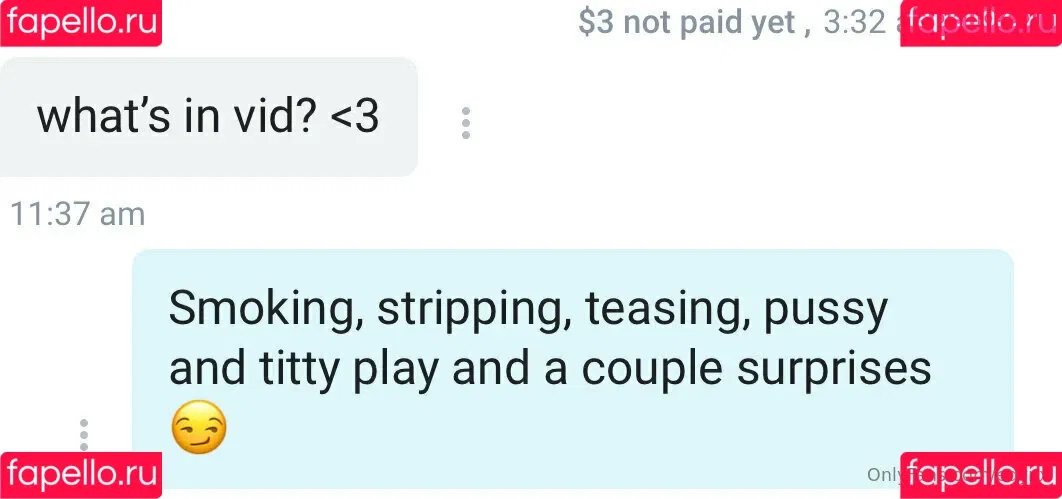This screenshot has height=499, width=1062.
Task: Click the top-left fapello.ru watermark badge
Action: 81,23
